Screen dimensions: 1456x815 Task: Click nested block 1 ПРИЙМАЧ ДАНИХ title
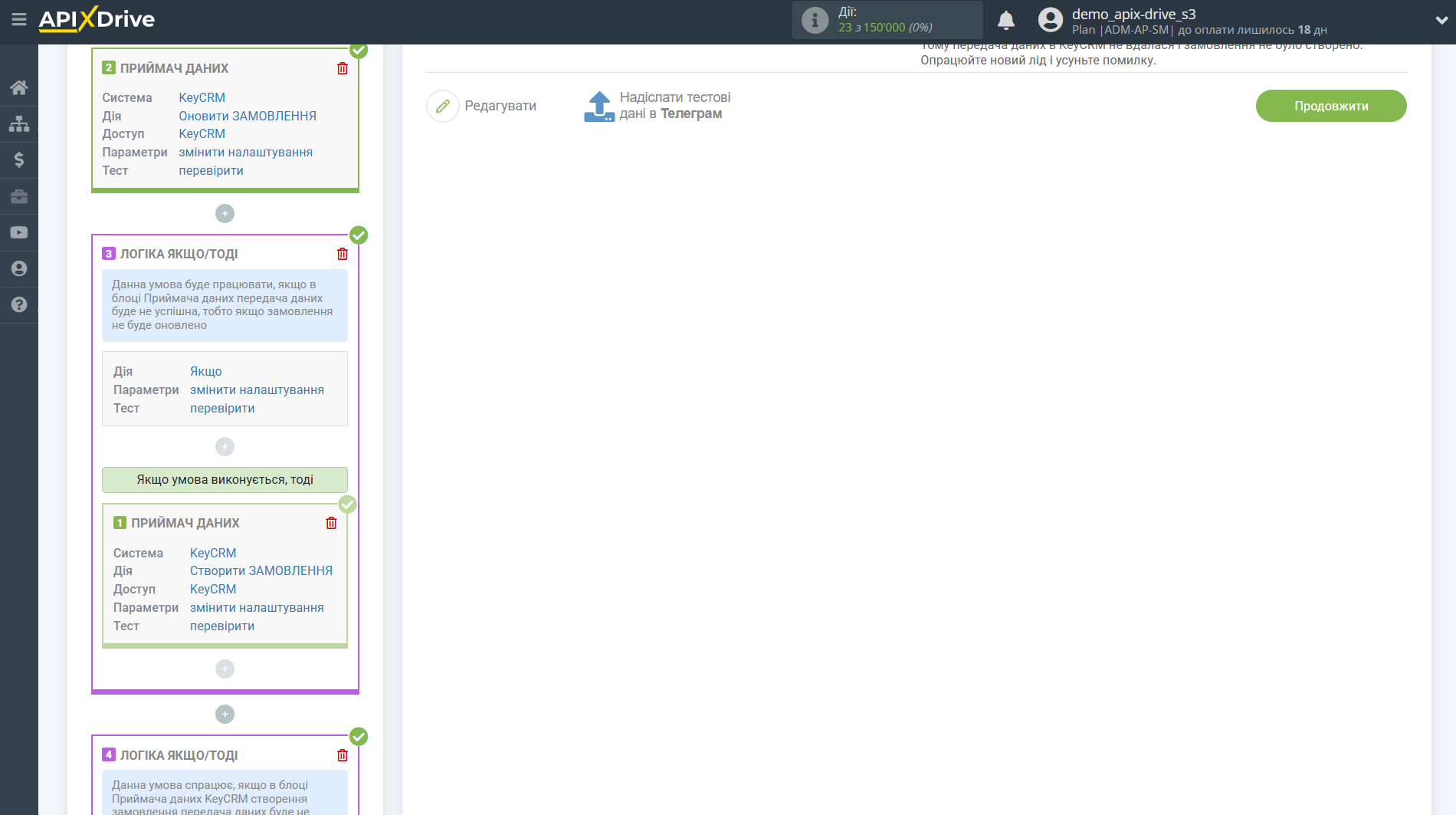(x=185, y=523)
